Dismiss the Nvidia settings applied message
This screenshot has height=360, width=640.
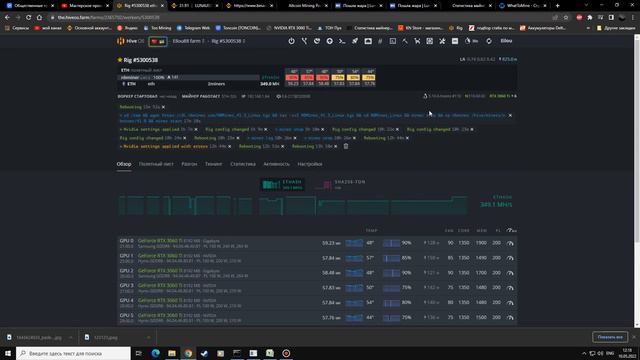click(196, 129)
